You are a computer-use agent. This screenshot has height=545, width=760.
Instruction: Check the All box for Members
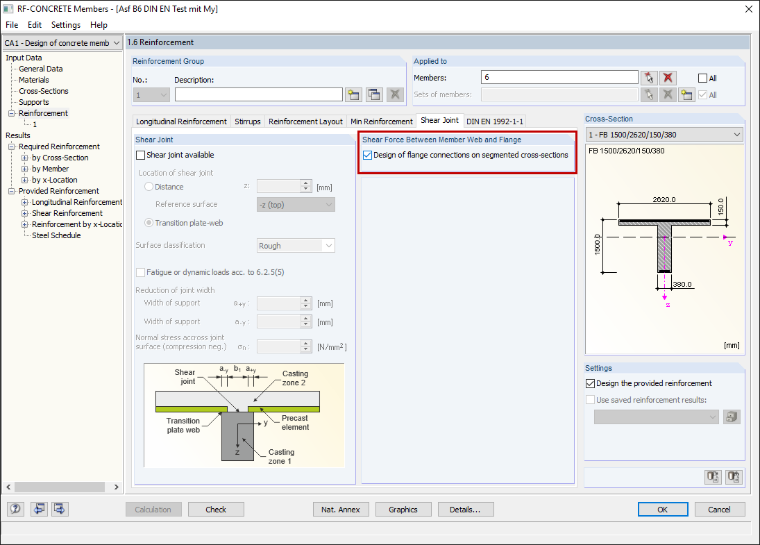(x=702, y=78)
